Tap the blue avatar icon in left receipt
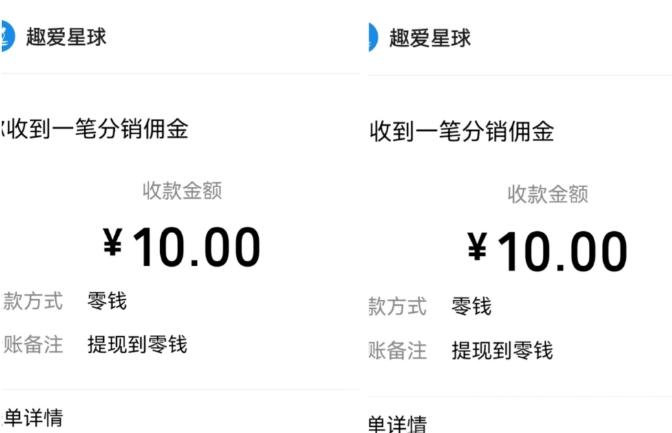 [x=8, y=36]
